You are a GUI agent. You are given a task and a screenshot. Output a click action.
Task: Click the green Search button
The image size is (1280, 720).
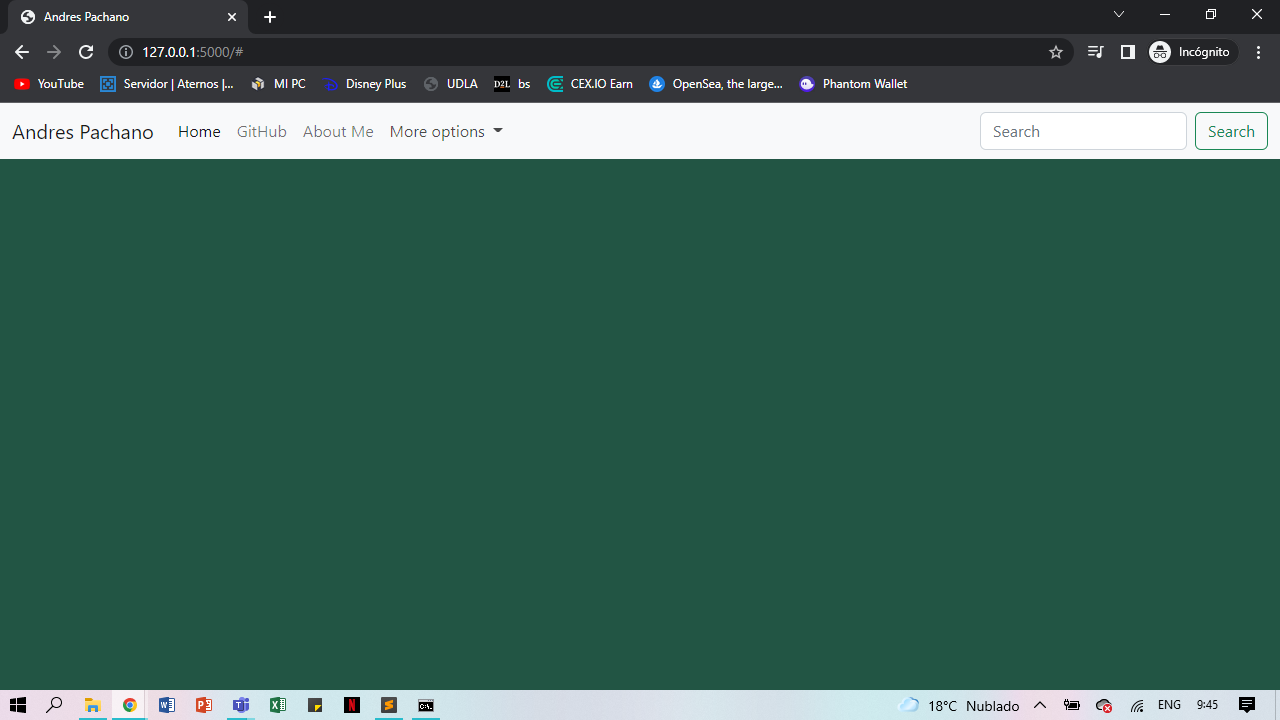[1231, 131]
